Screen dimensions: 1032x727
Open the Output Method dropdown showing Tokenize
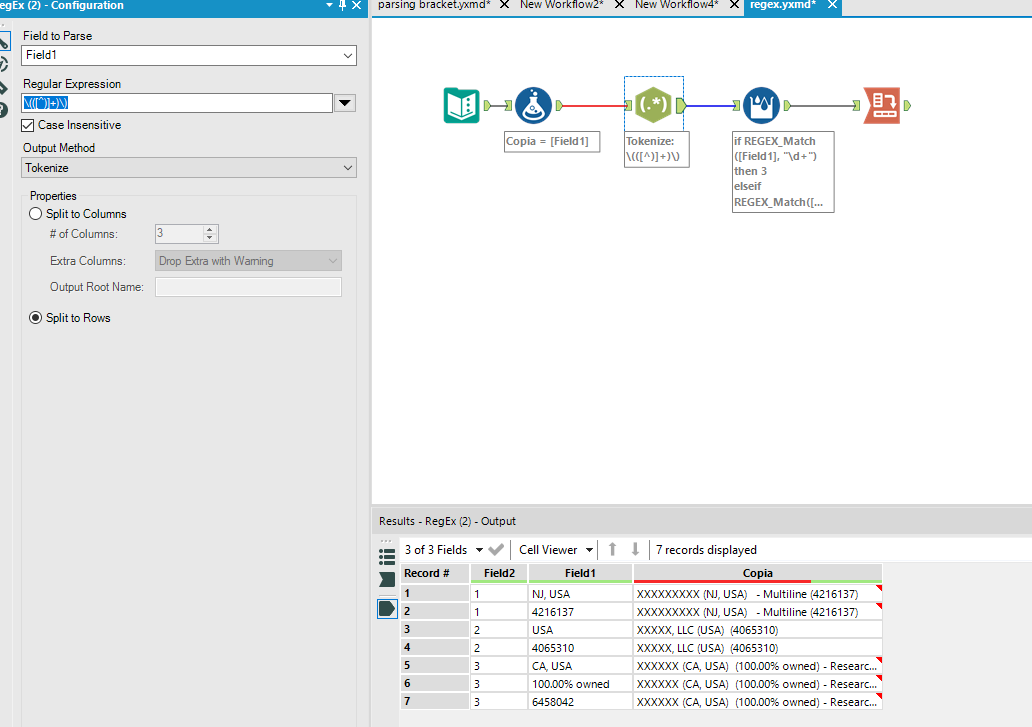(345, 168)
